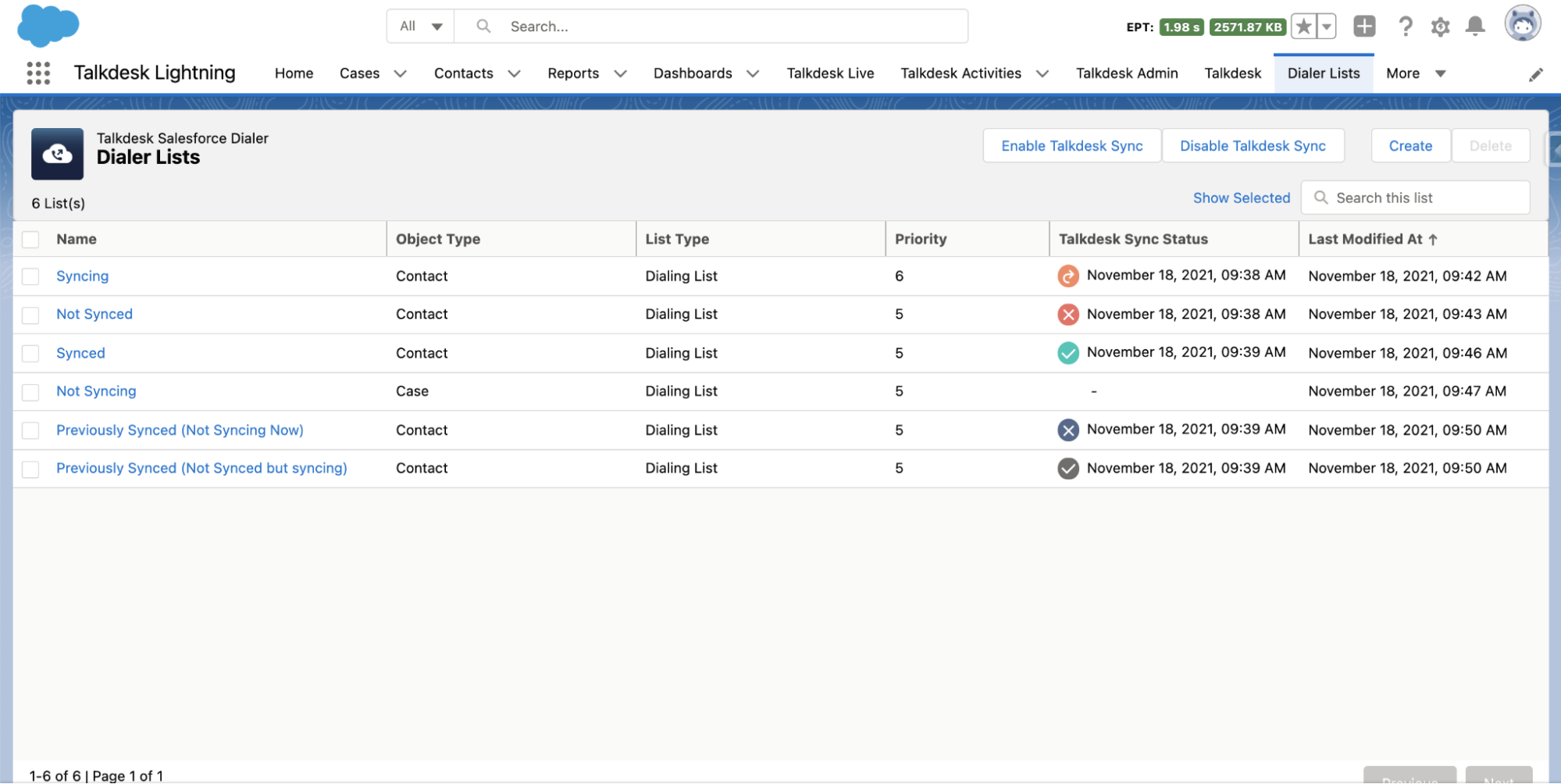Viewport: 1561px width, 784px height.
Task: Click the dark blue X status icon
Action: (1068, 429)
